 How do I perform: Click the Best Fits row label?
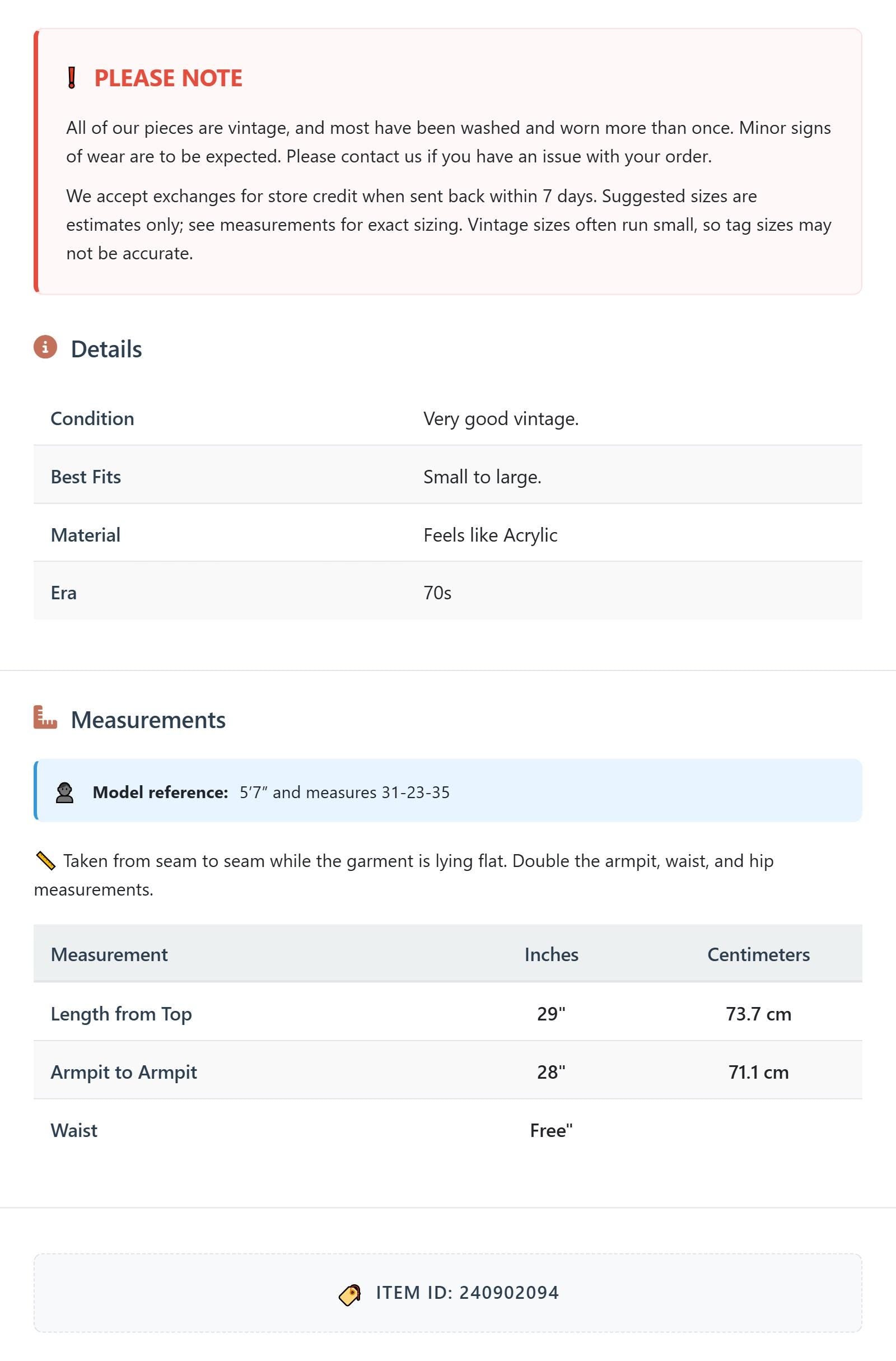(x=86, y=477)
